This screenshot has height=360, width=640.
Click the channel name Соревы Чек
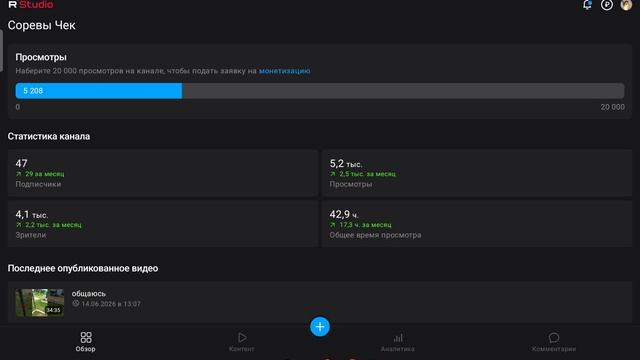pos(42,25)
